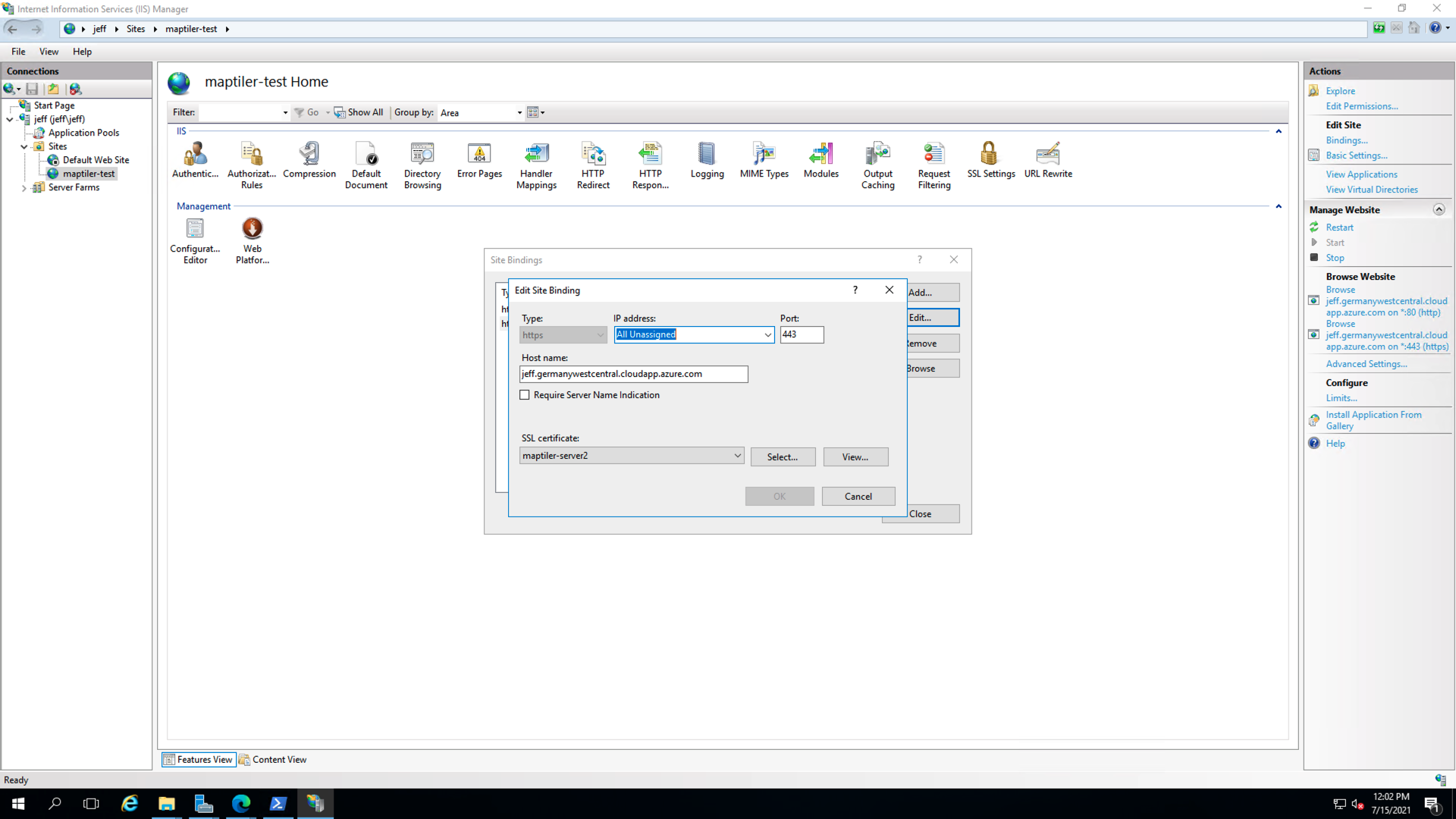This screenshot has height=819, width=1456.
Task: Collapse the Manage Website section
Action: point(1439,210)
